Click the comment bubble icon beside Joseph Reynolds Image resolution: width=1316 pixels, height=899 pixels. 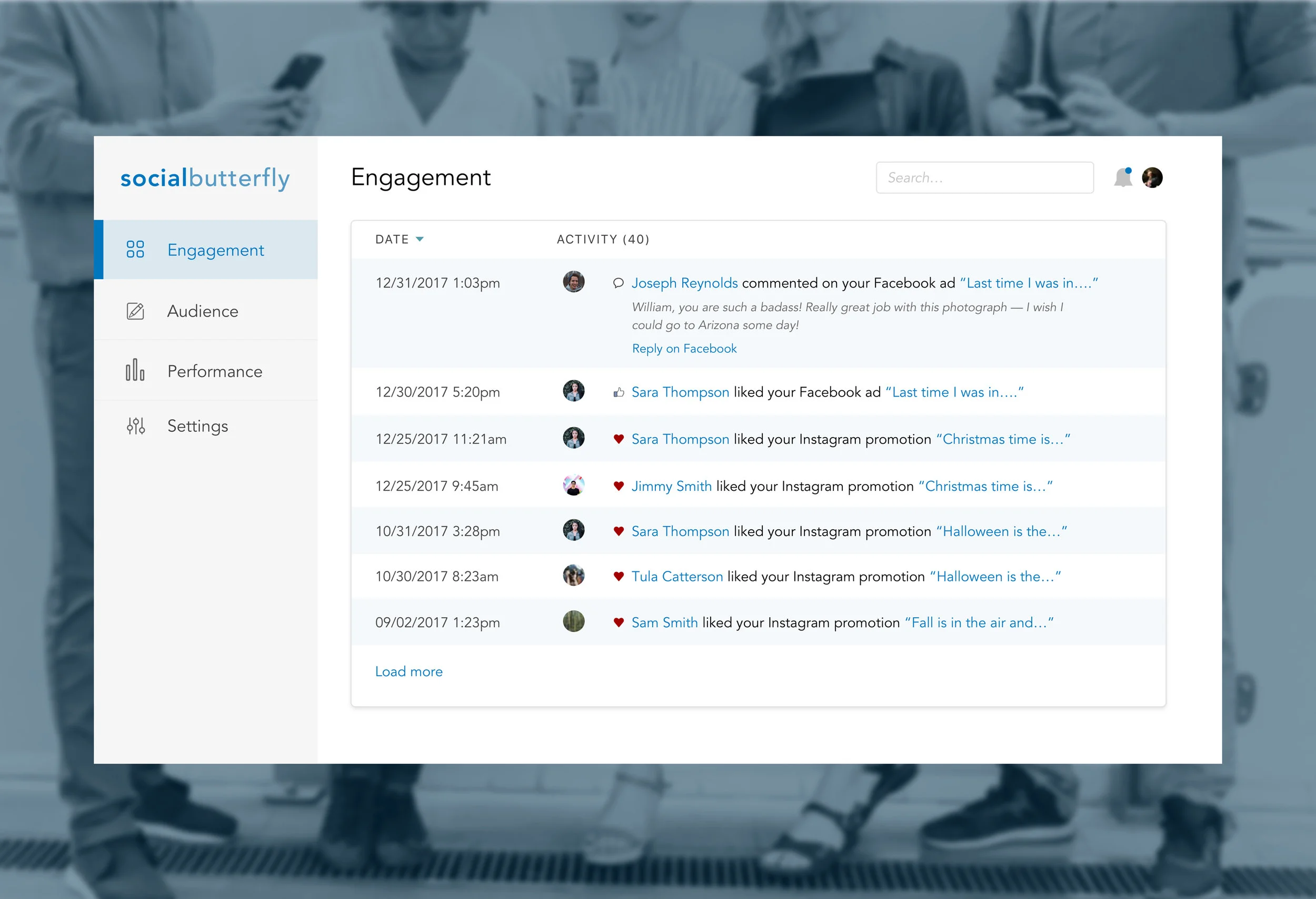pyautogui.click(x=619, y=283)
